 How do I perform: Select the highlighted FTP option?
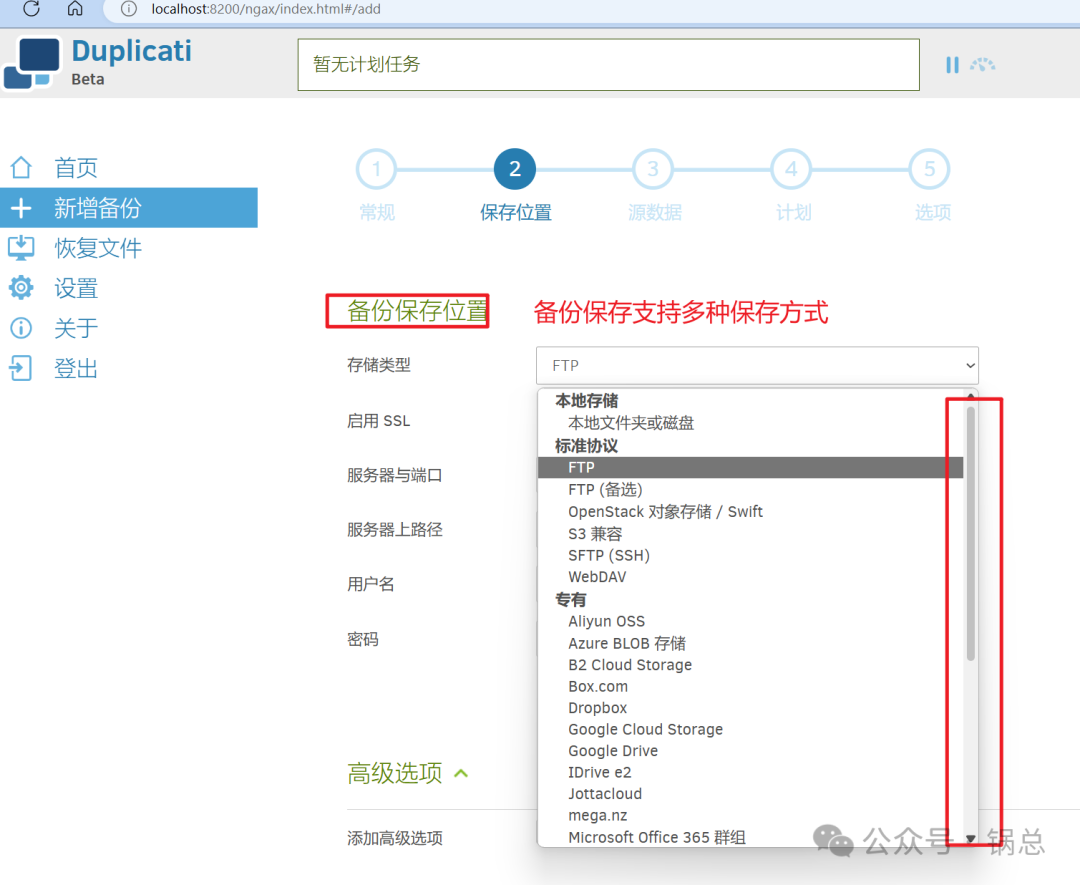750,468
